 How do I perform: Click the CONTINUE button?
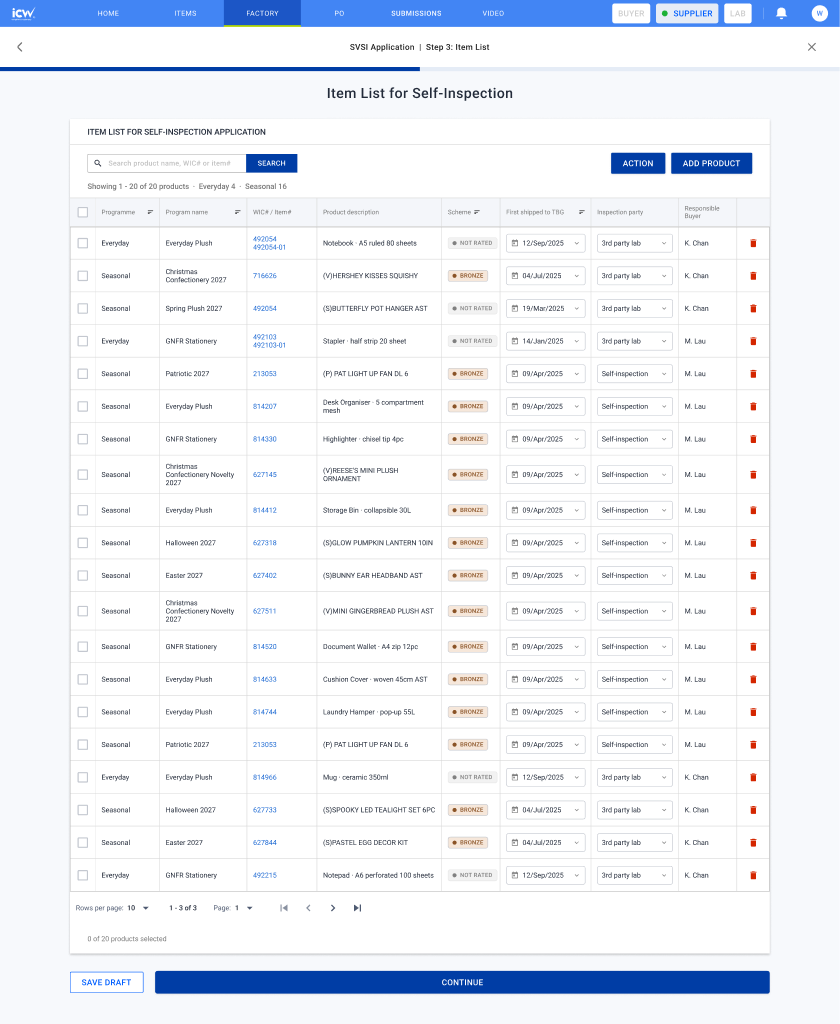pos(462,982)
